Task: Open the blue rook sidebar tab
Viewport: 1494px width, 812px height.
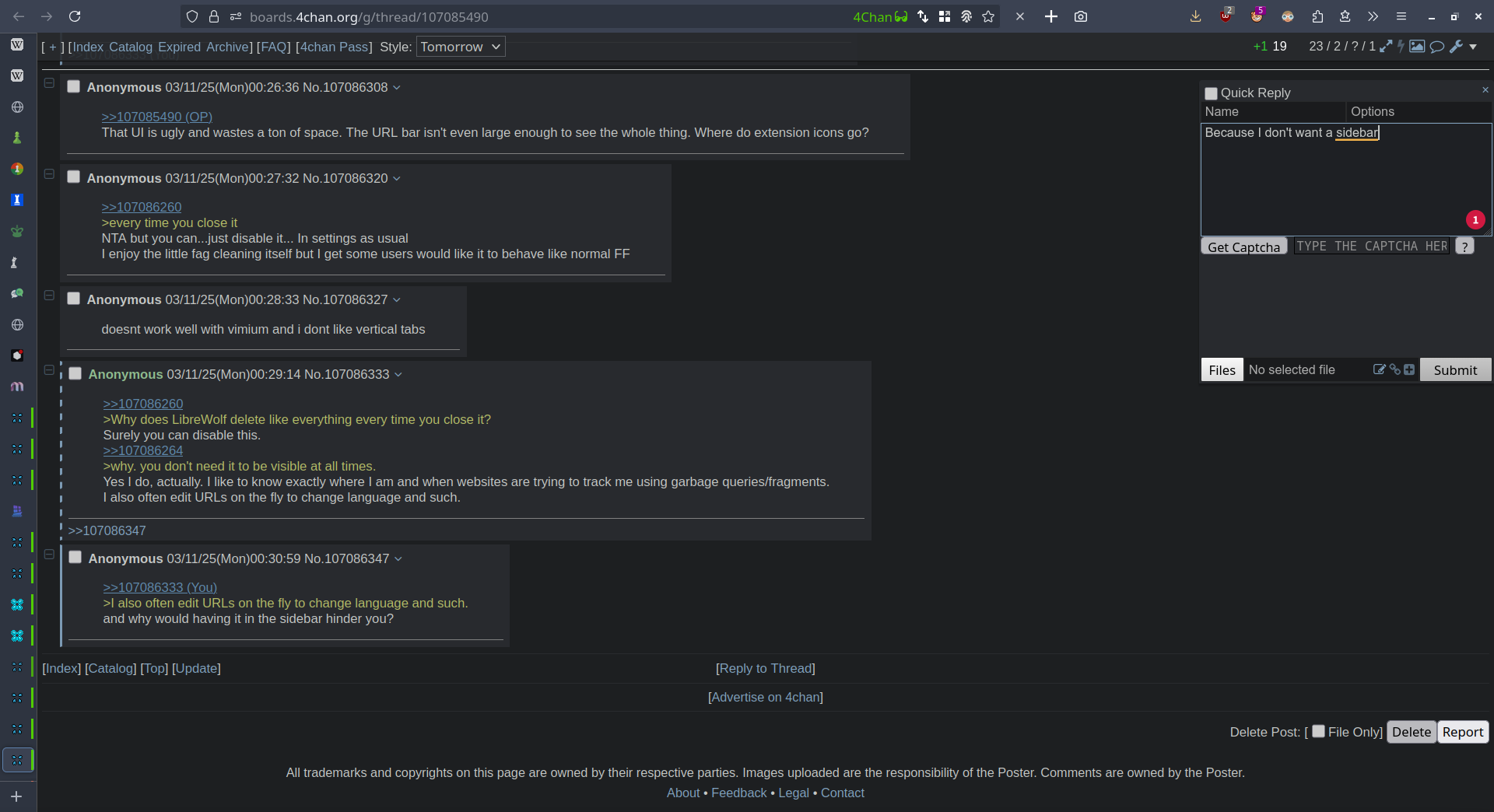Action: 17,200
